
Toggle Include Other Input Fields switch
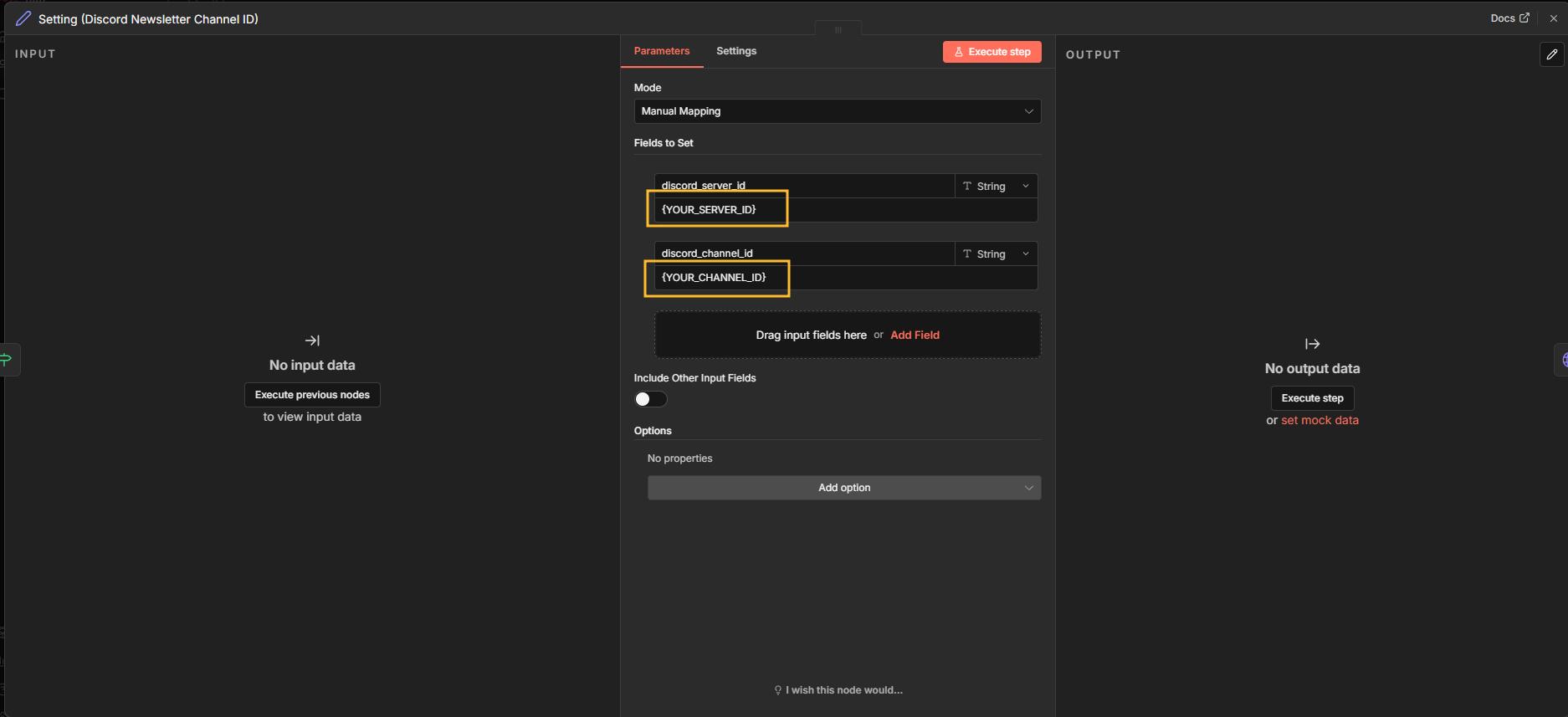[x=650, y=399]
